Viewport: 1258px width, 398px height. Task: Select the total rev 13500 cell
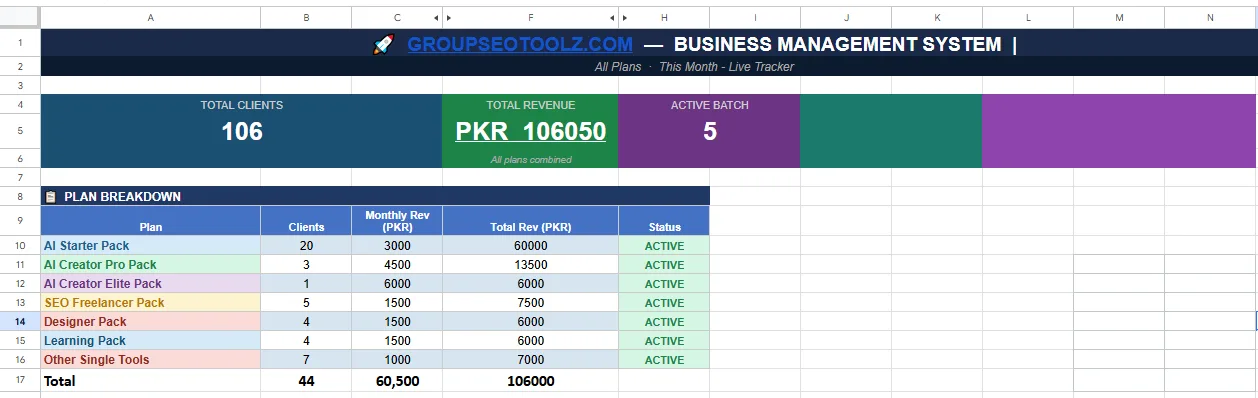tap(530, 264)
